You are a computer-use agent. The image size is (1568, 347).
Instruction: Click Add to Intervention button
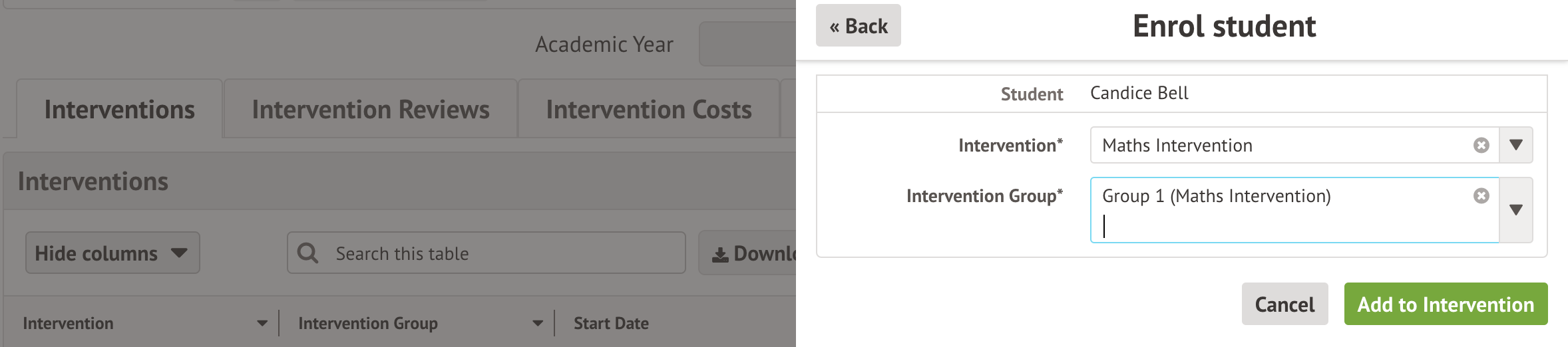[1446, 304]
